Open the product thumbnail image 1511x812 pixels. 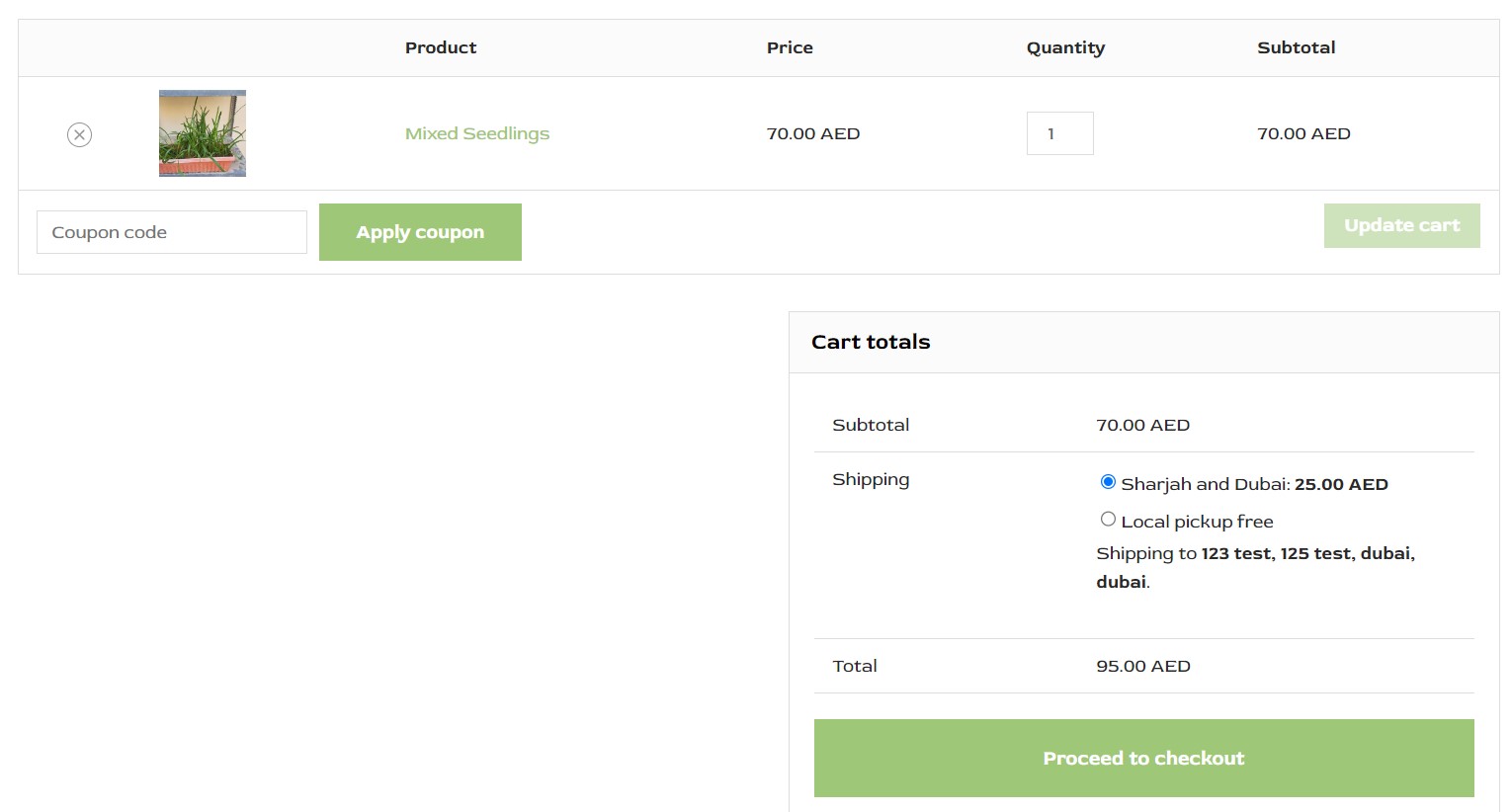(x=202, y=133)
